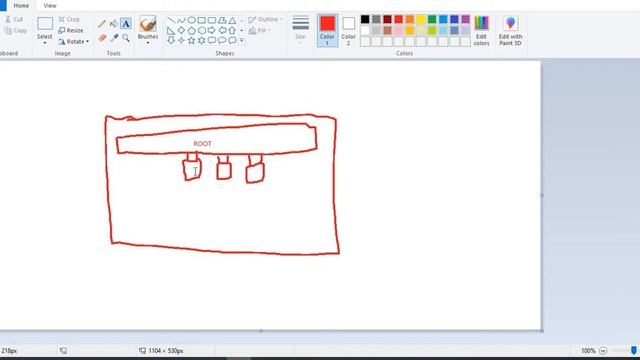Choose the Left arrow shape
This screenshot has height=360, width=640.
222,30
